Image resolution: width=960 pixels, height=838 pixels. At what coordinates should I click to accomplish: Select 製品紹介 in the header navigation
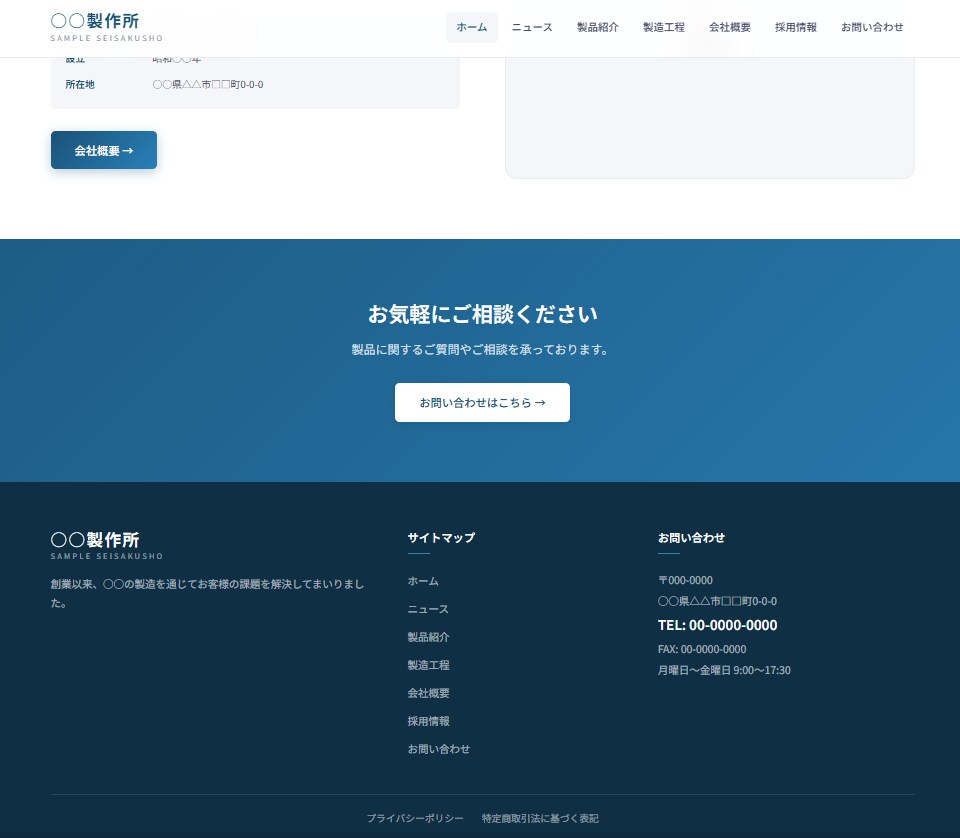tap(598, 28)
